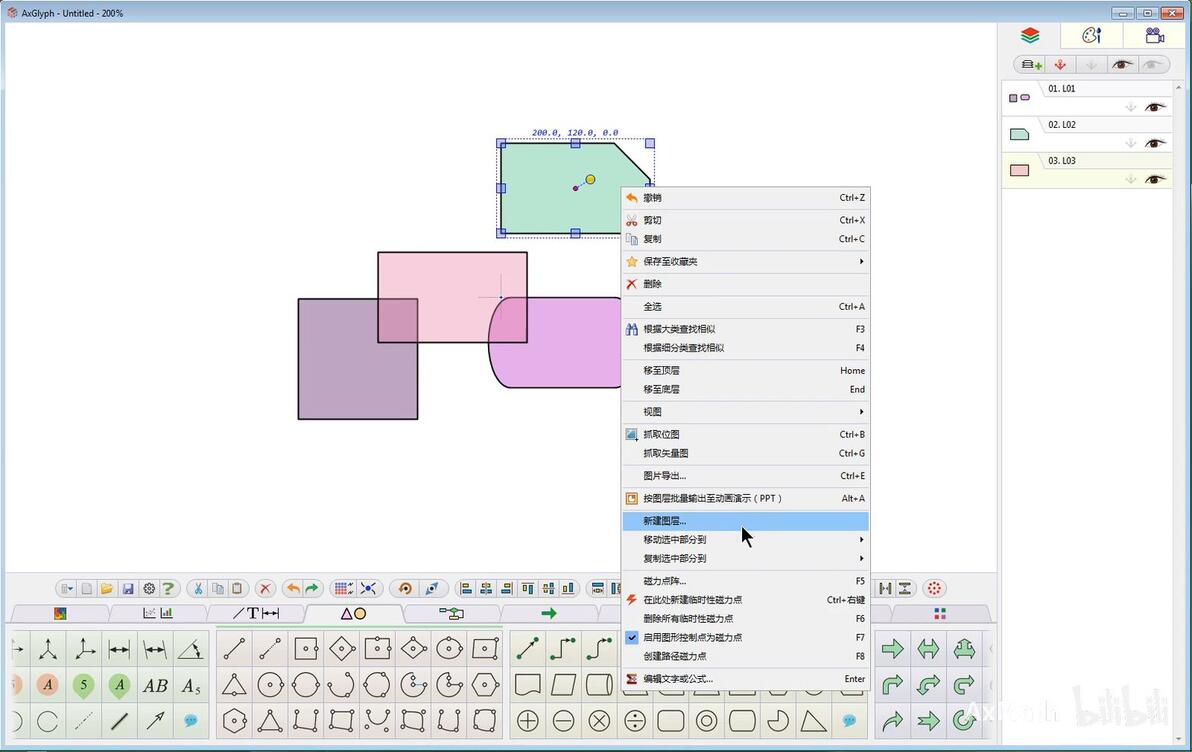Image resolution: width=1192 pixels, height=752 pixels.
Task: Choose 剪切 (Cut) in the context menu
Action: coord(745,221)
